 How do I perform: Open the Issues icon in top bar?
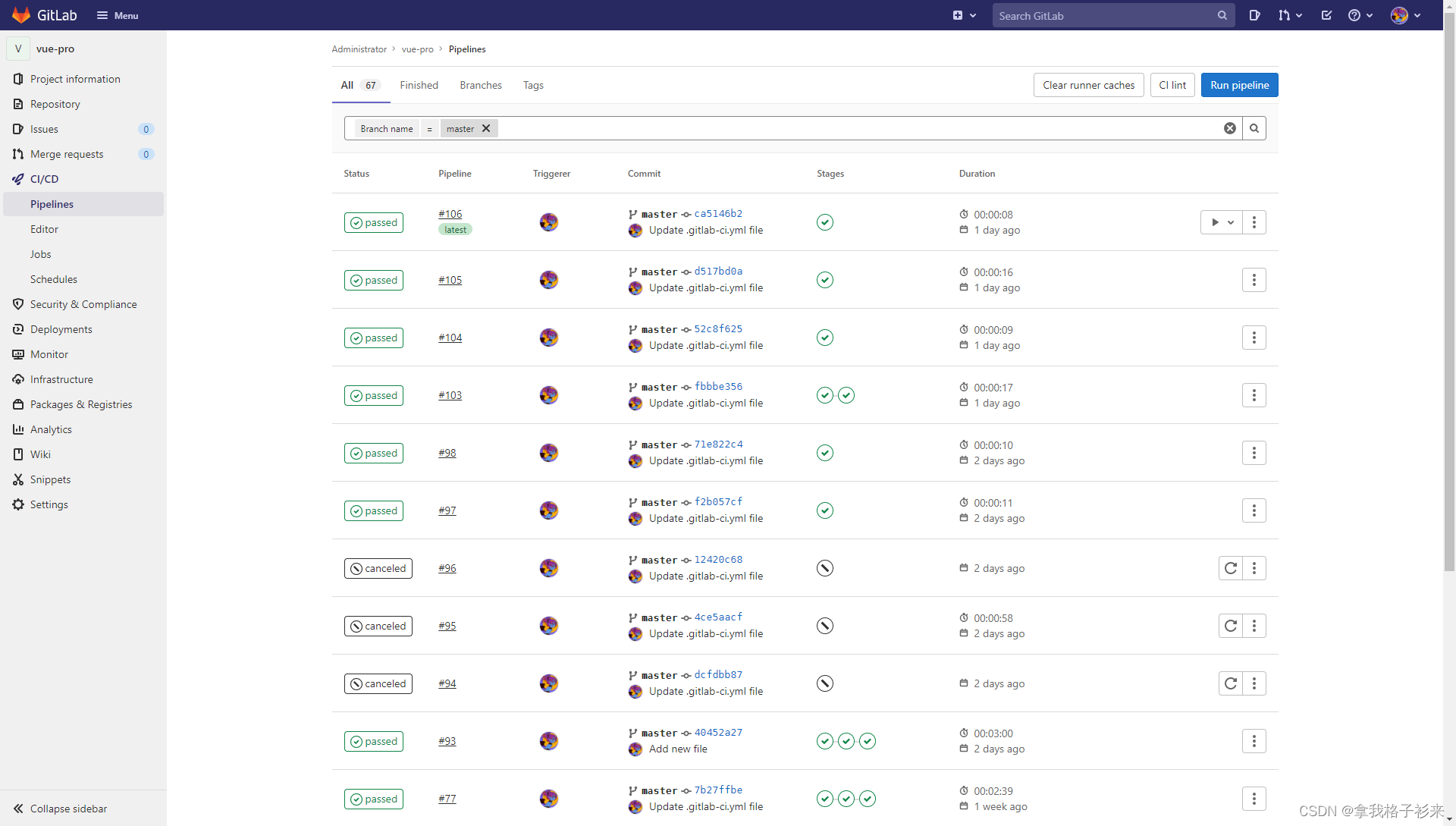tap(1254, 15)
